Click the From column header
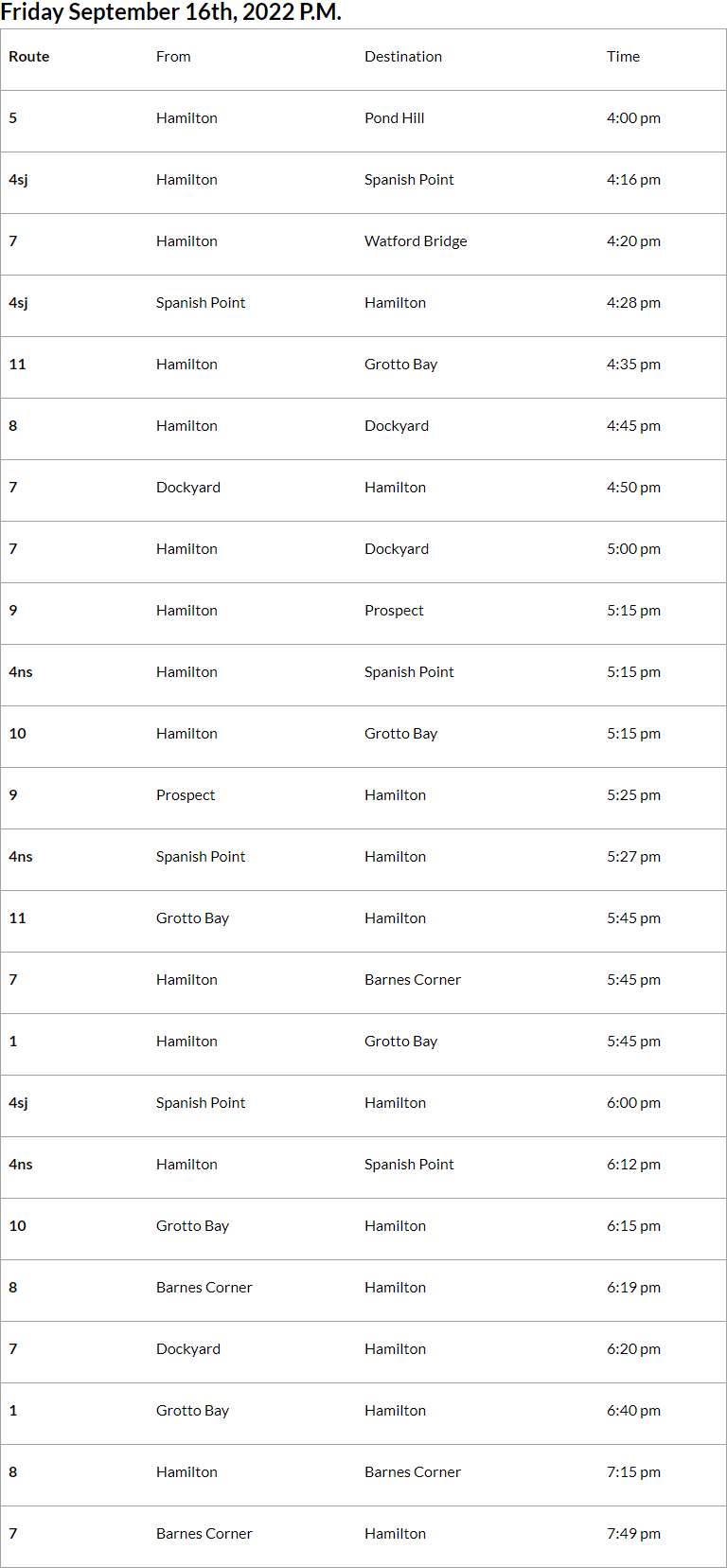 click(x=173, y=57)
